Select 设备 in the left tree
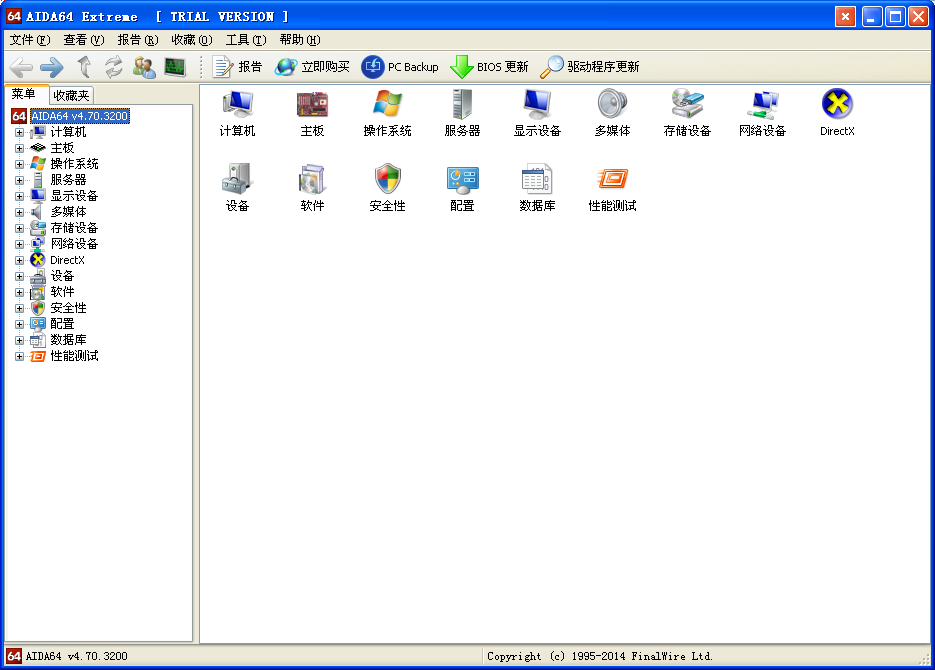The height and width of the screenshot is (670, 935). point(62,276)
